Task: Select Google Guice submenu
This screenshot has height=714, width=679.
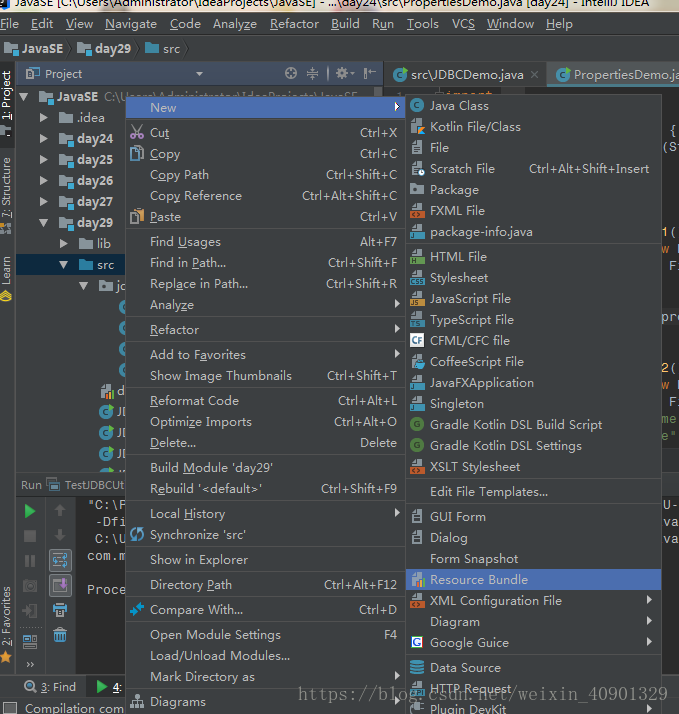Action: click(x=533, y=643)
